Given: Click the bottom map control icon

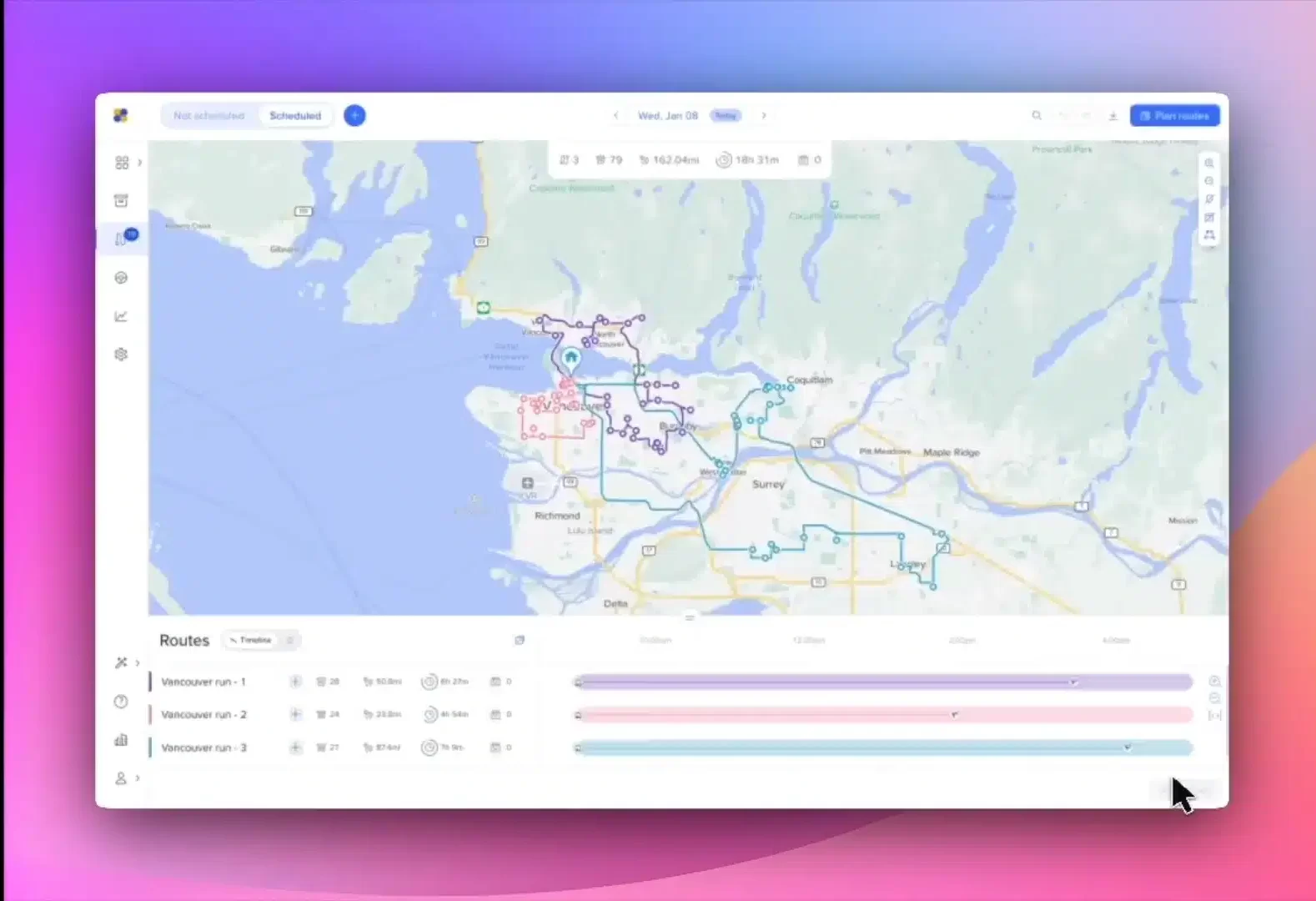Looking at the screenshot, I should 1209,235.
